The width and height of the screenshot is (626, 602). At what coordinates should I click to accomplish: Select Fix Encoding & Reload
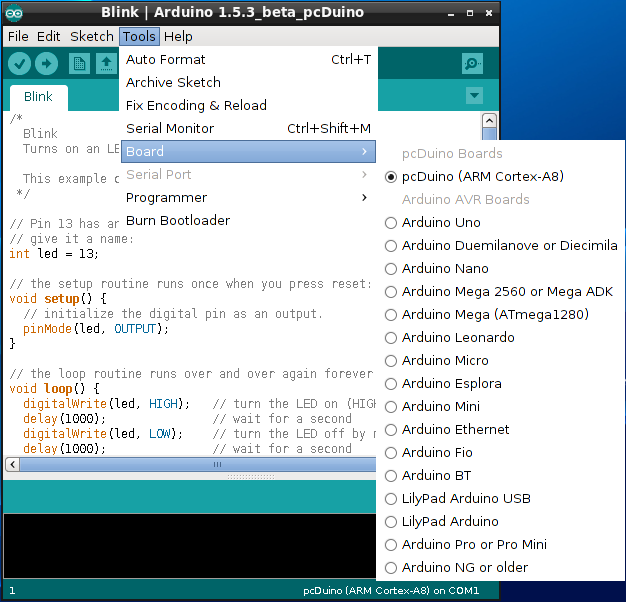click(x=248, y=105)
